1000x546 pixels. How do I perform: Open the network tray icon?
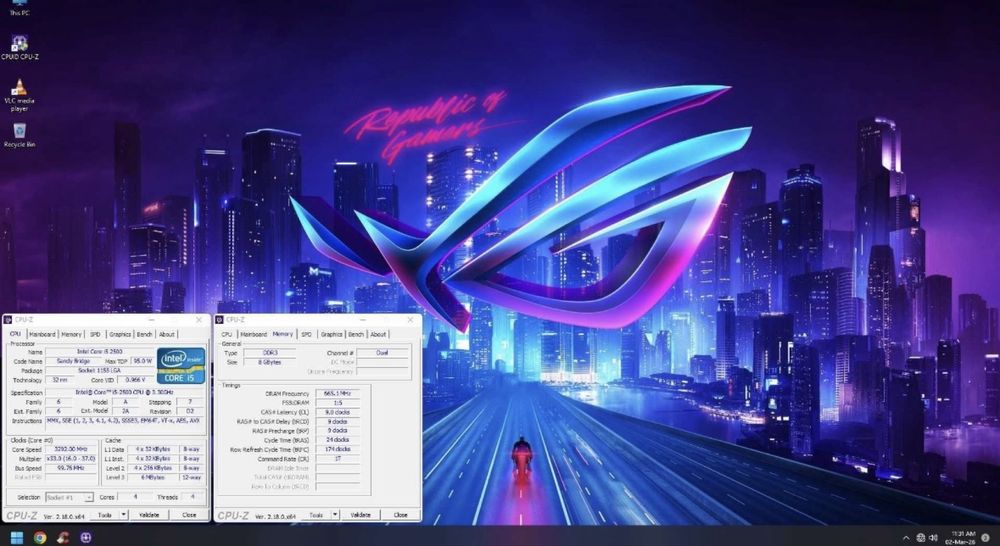tap(921, 538)
